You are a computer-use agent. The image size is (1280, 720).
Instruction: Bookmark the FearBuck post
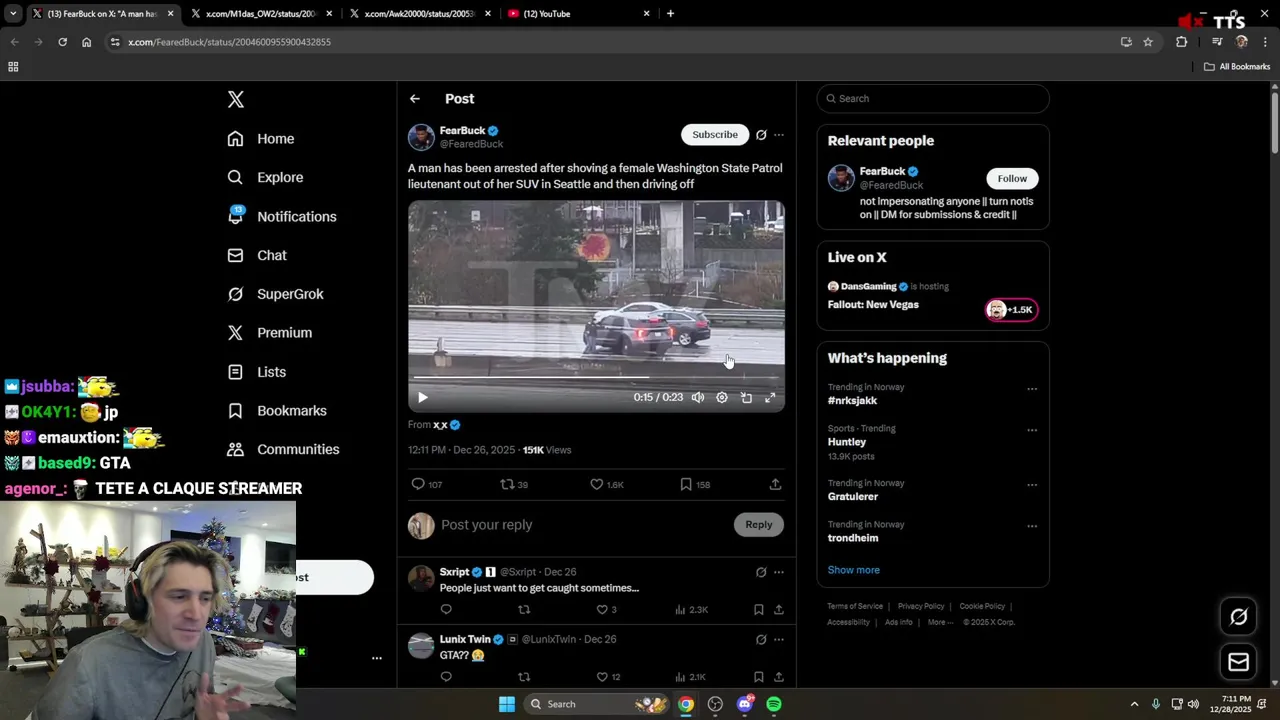point(695,484)
